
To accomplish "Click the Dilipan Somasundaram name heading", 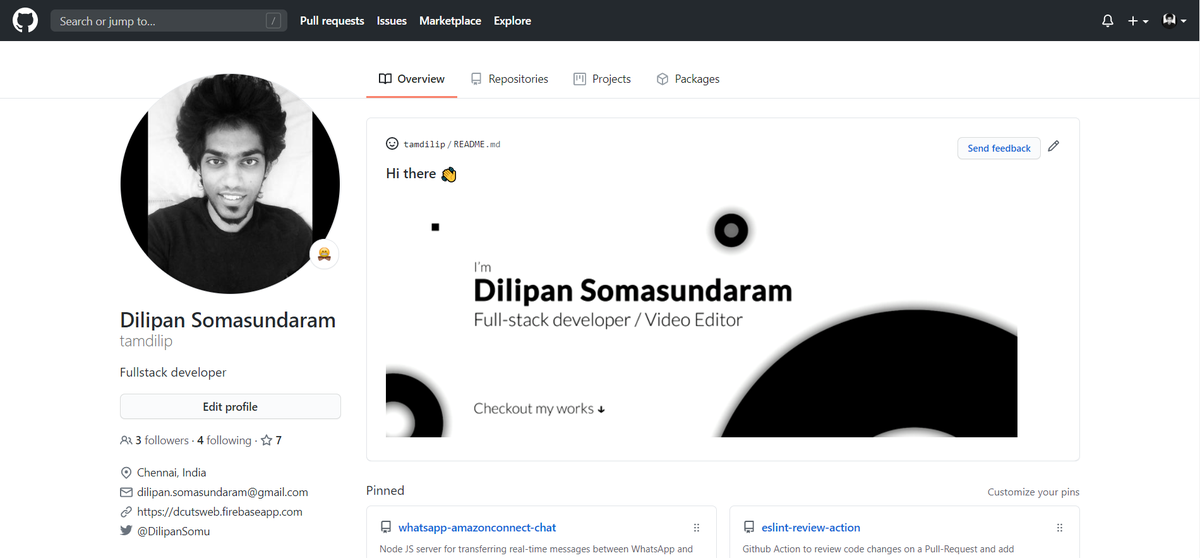I will click(228, 320).
